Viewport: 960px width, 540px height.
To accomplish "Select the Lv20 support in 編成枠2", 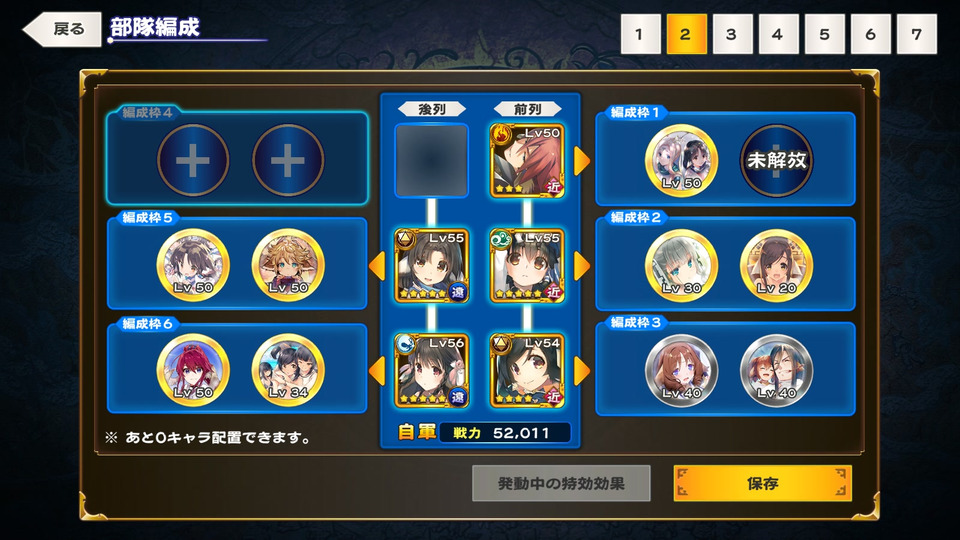I will click(776, 265).
